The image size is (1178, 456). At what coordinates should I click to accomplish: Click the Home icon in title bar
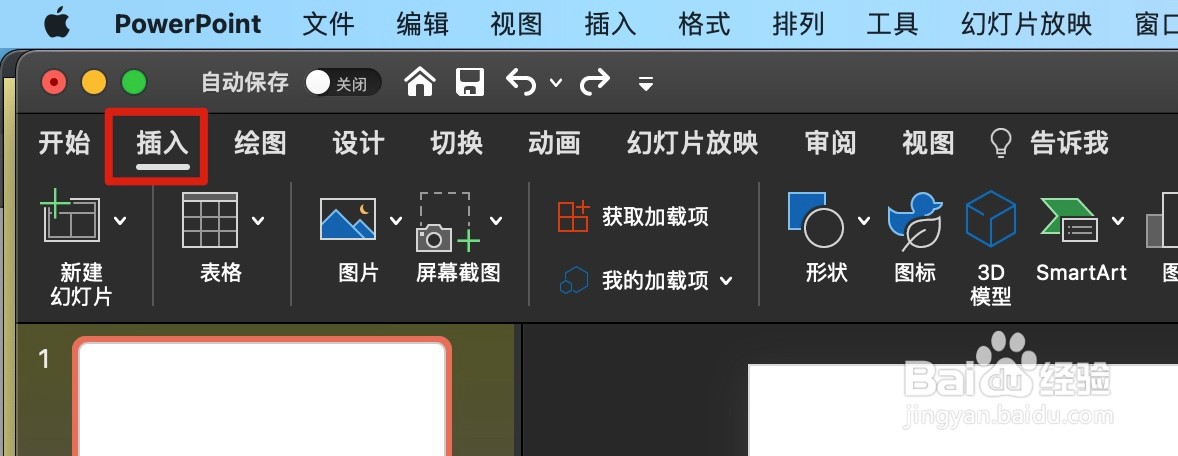coord(420,82)
